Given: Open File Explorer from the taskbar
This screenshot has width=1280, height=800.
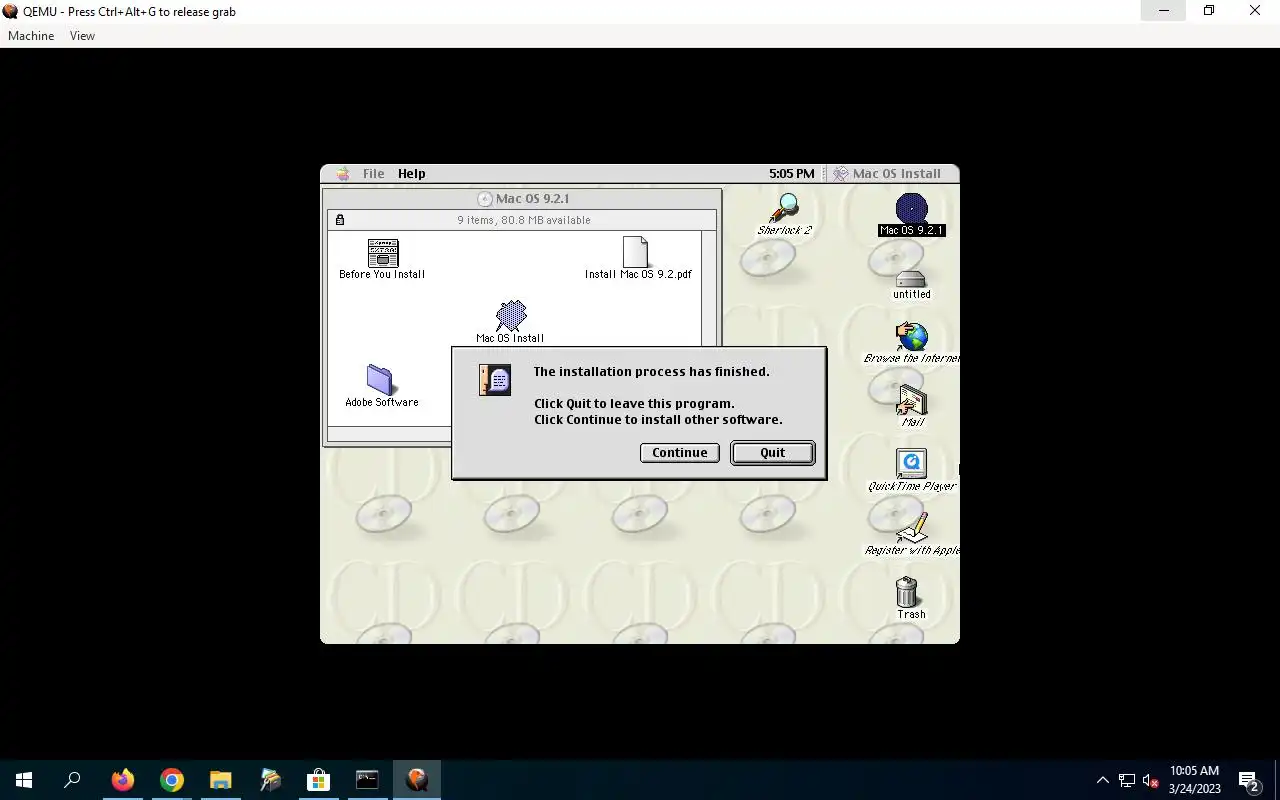Looking at the screenshot, I should click(x=220, y=780).
